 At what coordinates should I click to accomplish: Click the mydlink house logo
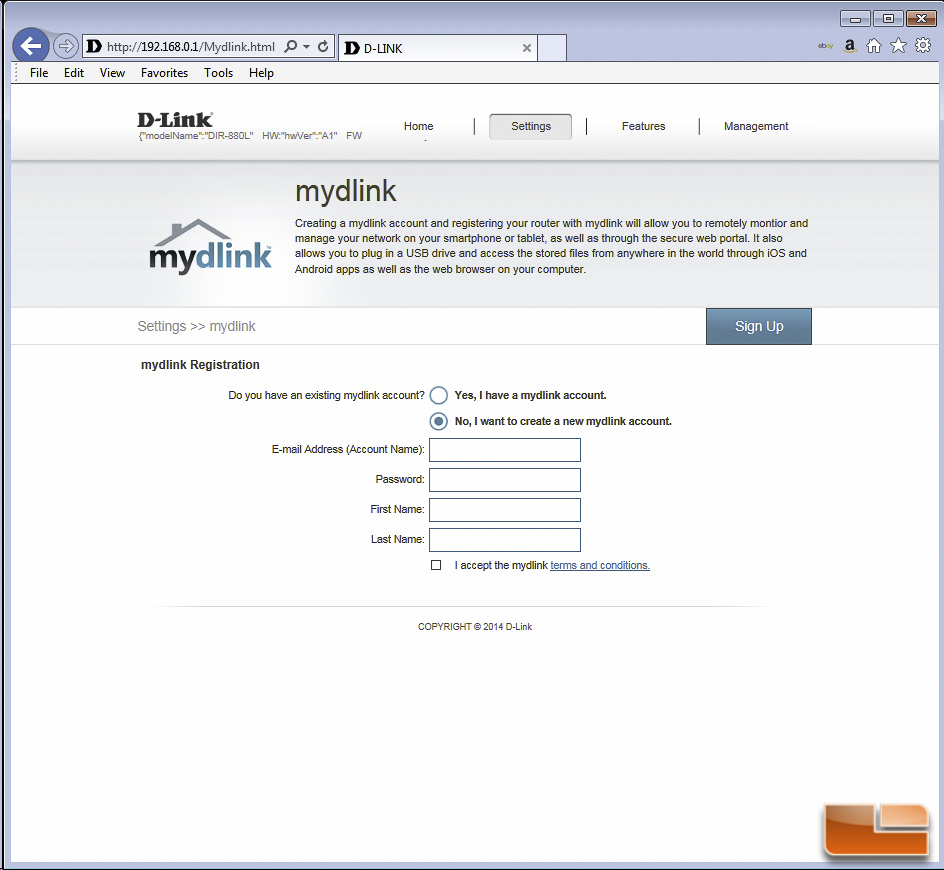[210, 247]
